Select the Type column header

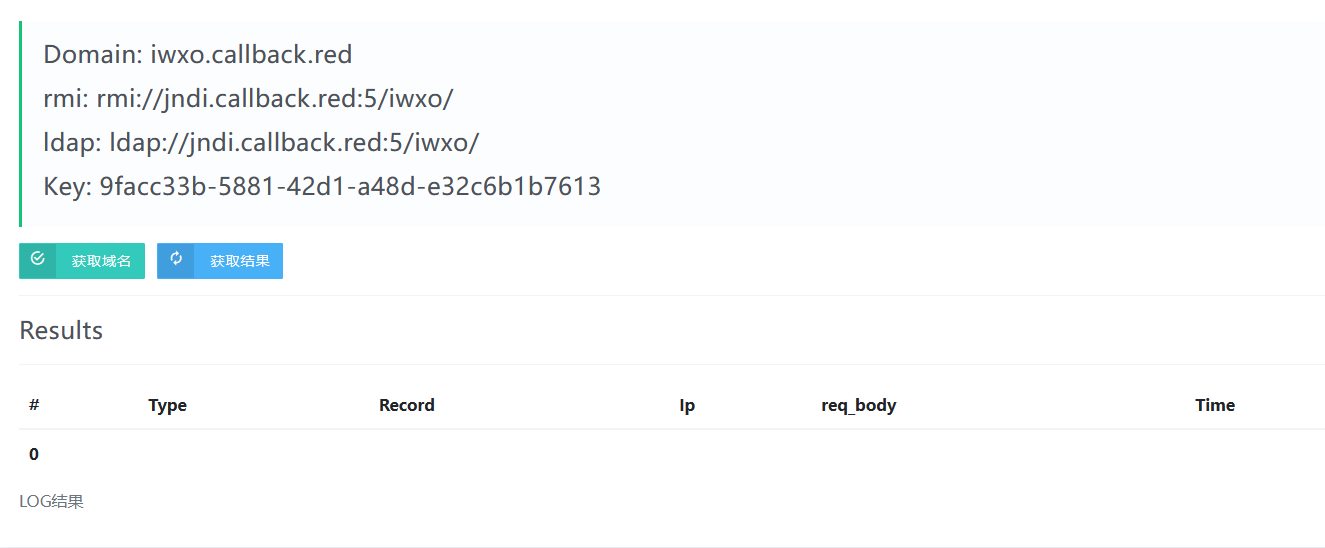click(x=167, y=405)
